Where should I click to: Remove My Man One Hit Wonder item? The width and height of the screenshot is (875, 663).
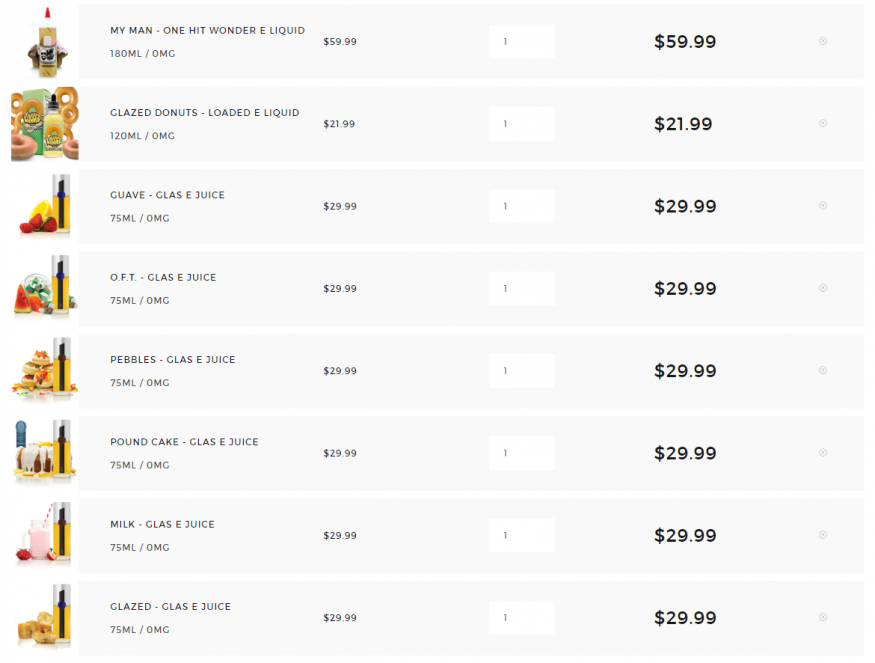(x=823, y=41)
